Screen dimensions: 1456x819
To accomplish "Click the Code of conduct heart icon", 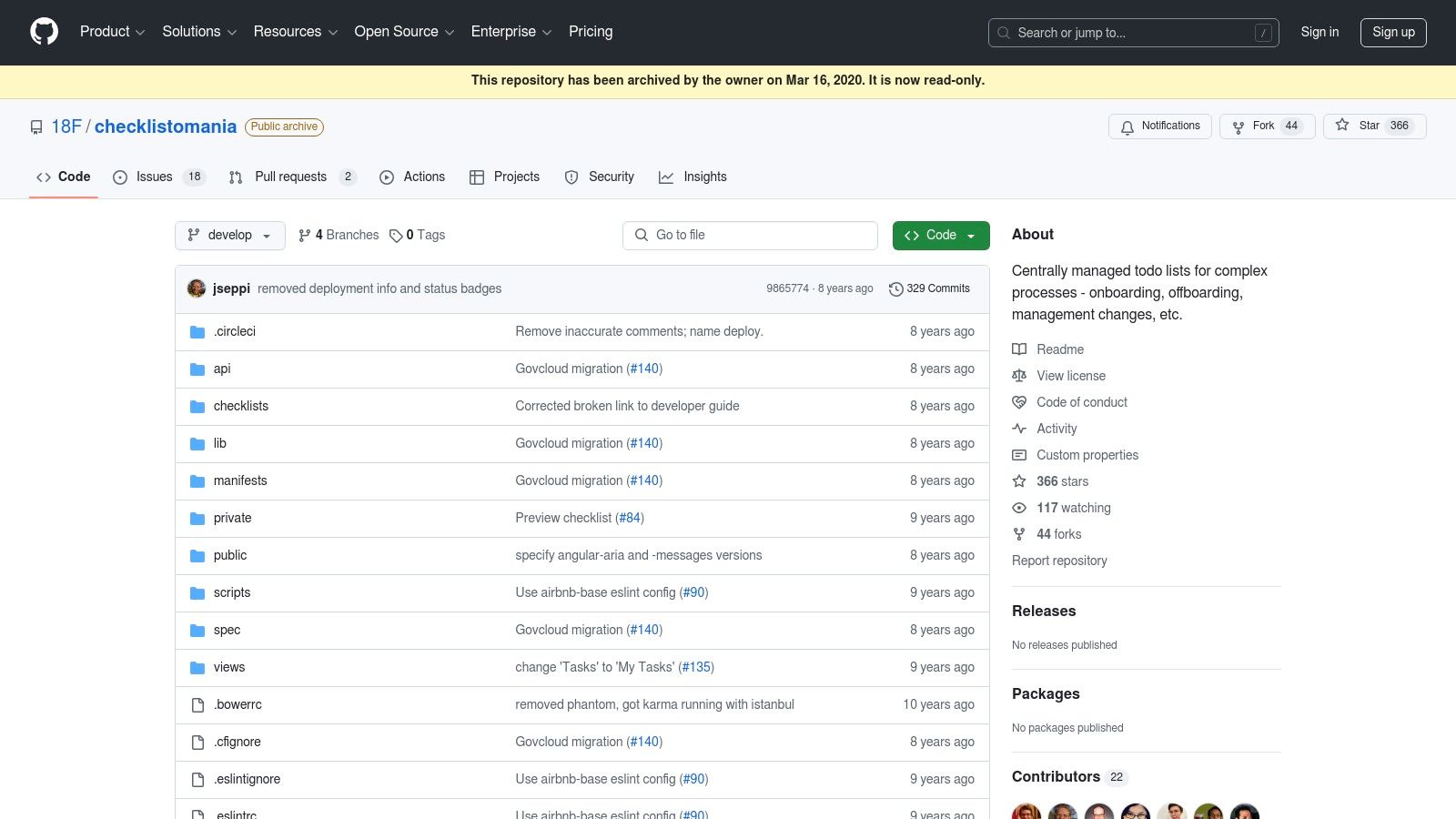I will 1019,402.
